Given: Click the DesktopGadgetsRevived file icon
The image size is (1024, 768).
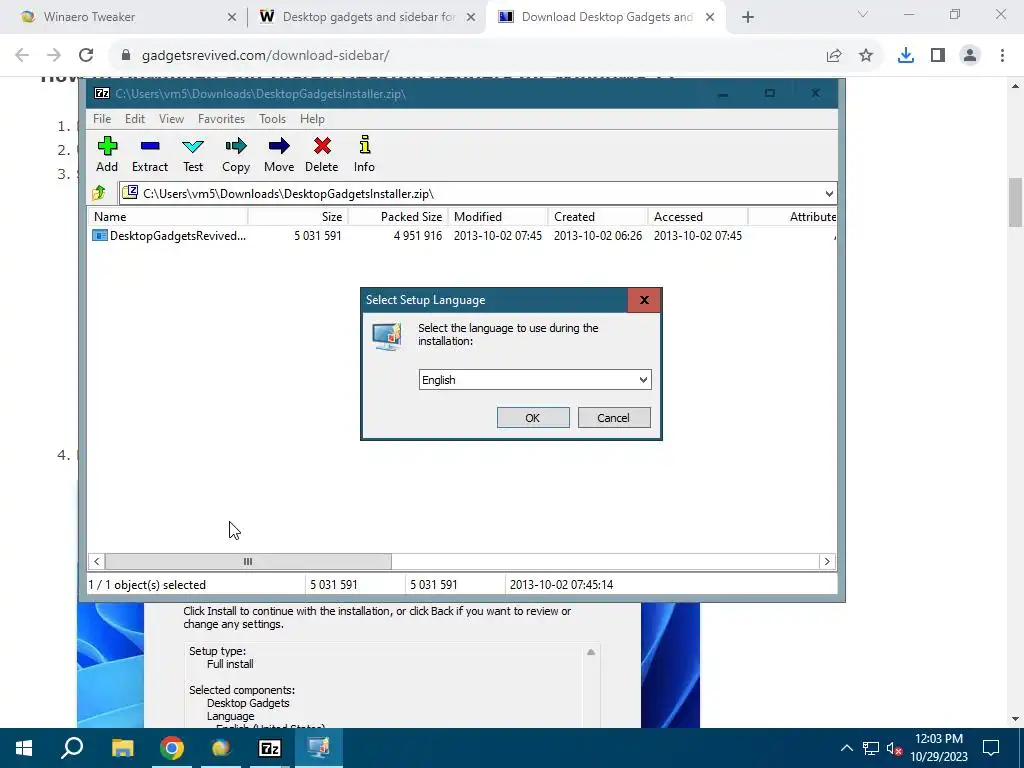Looking at the screenshot, I should click(99, 236).
